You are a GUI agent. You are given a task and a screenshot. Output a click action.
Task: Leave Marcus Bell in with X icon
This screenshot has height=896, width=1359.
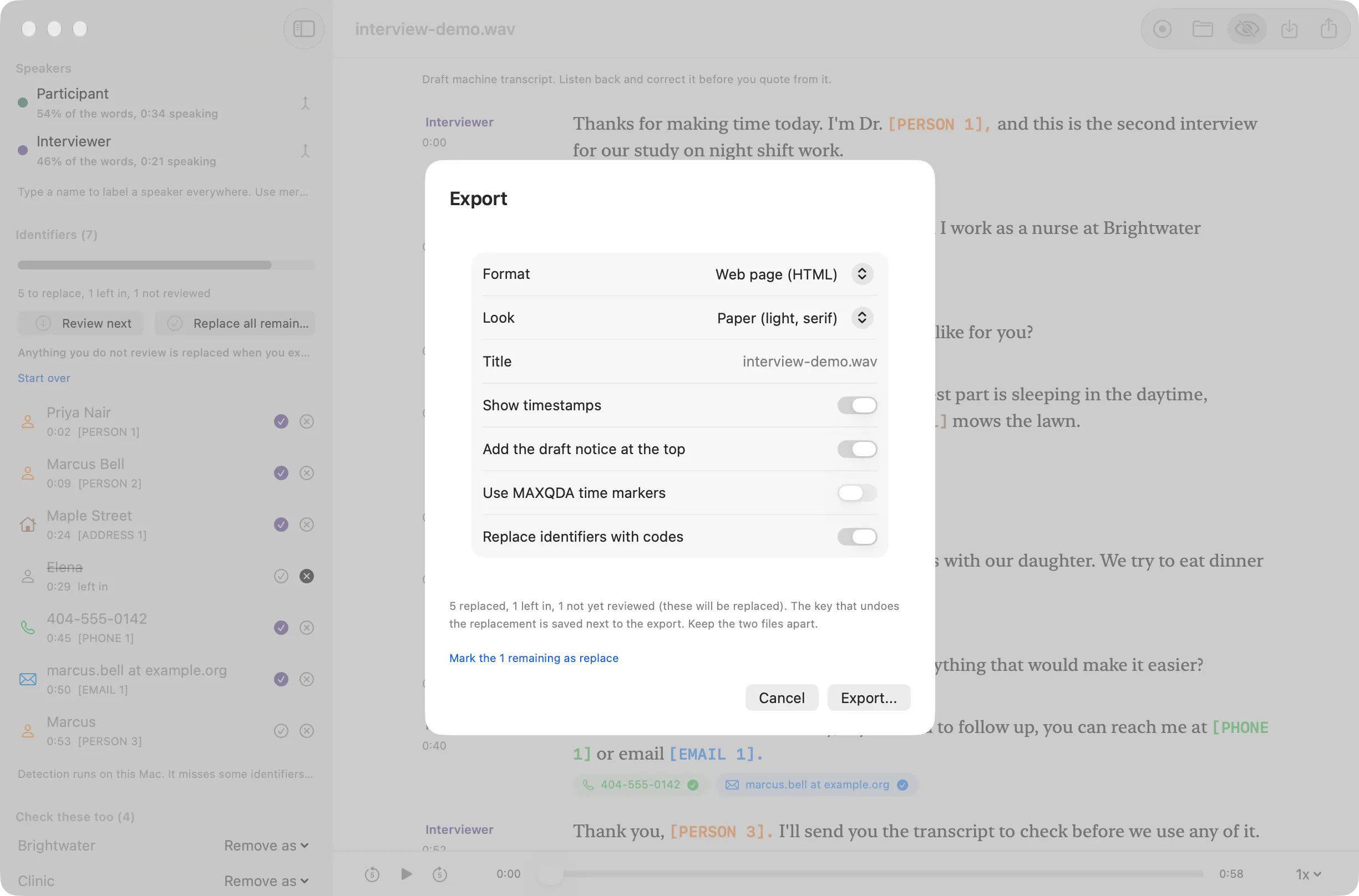(x=306, y=473)
